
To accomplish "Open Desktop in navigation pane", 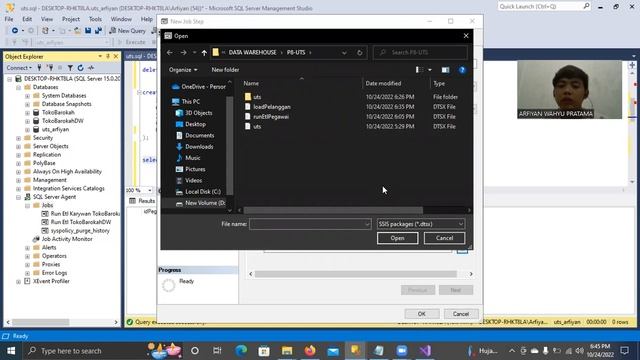I will 195,124.
